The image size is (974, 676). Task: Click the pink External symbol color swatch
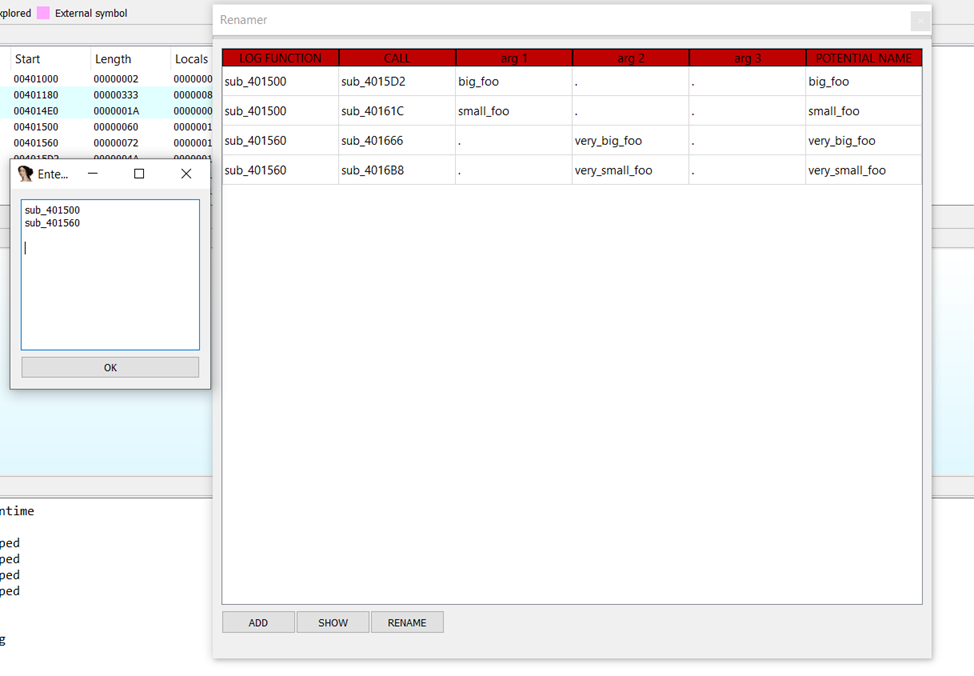[43, 13]
